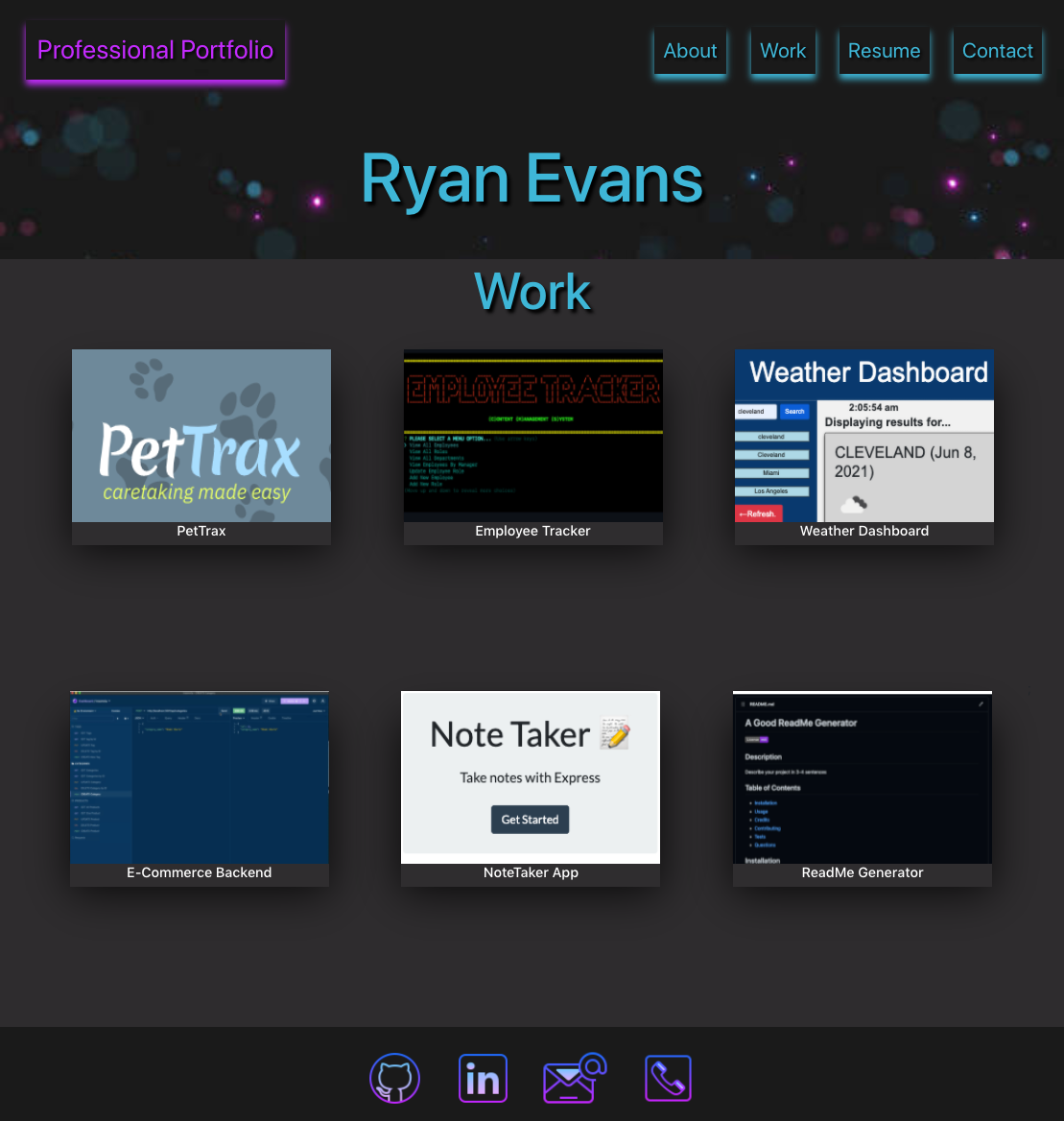Click the phone icon in footer

tap(668, 1078)
